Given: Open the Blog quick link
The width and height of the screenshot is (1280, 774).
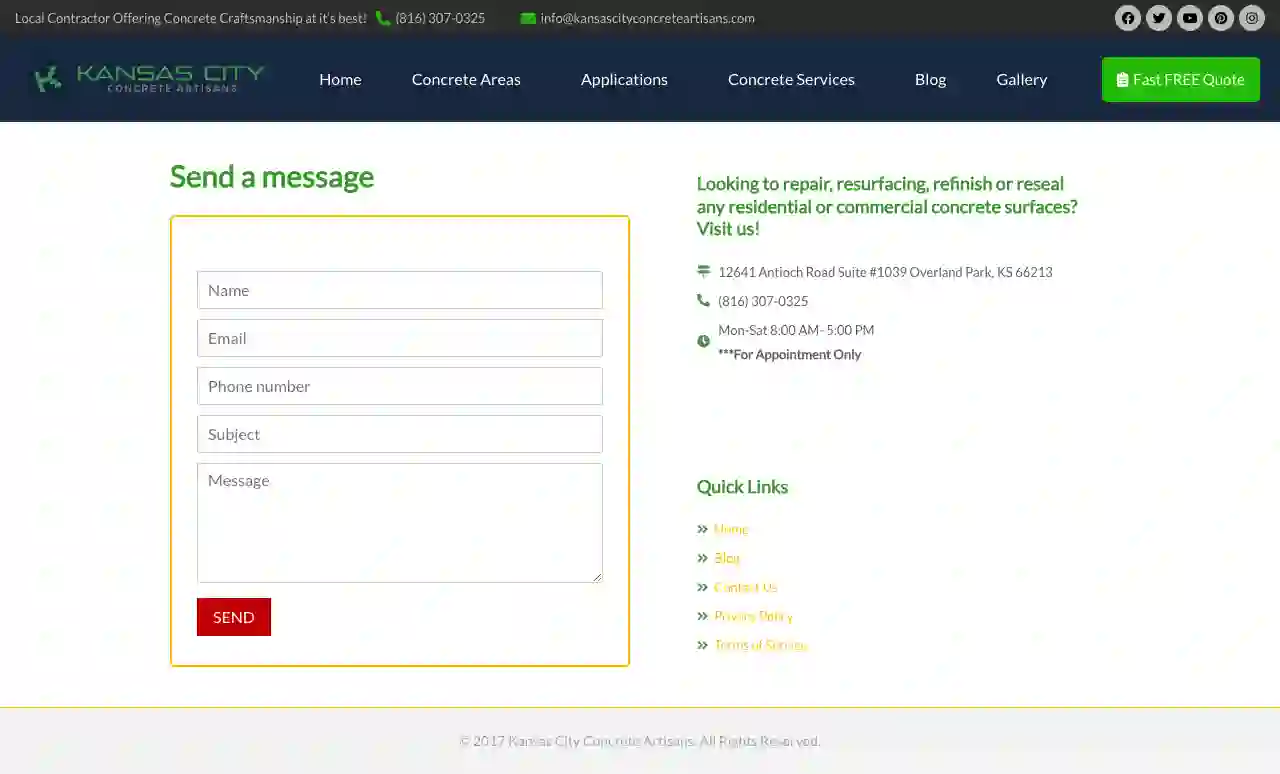Looking at the screenshot, I should [727, 558].
